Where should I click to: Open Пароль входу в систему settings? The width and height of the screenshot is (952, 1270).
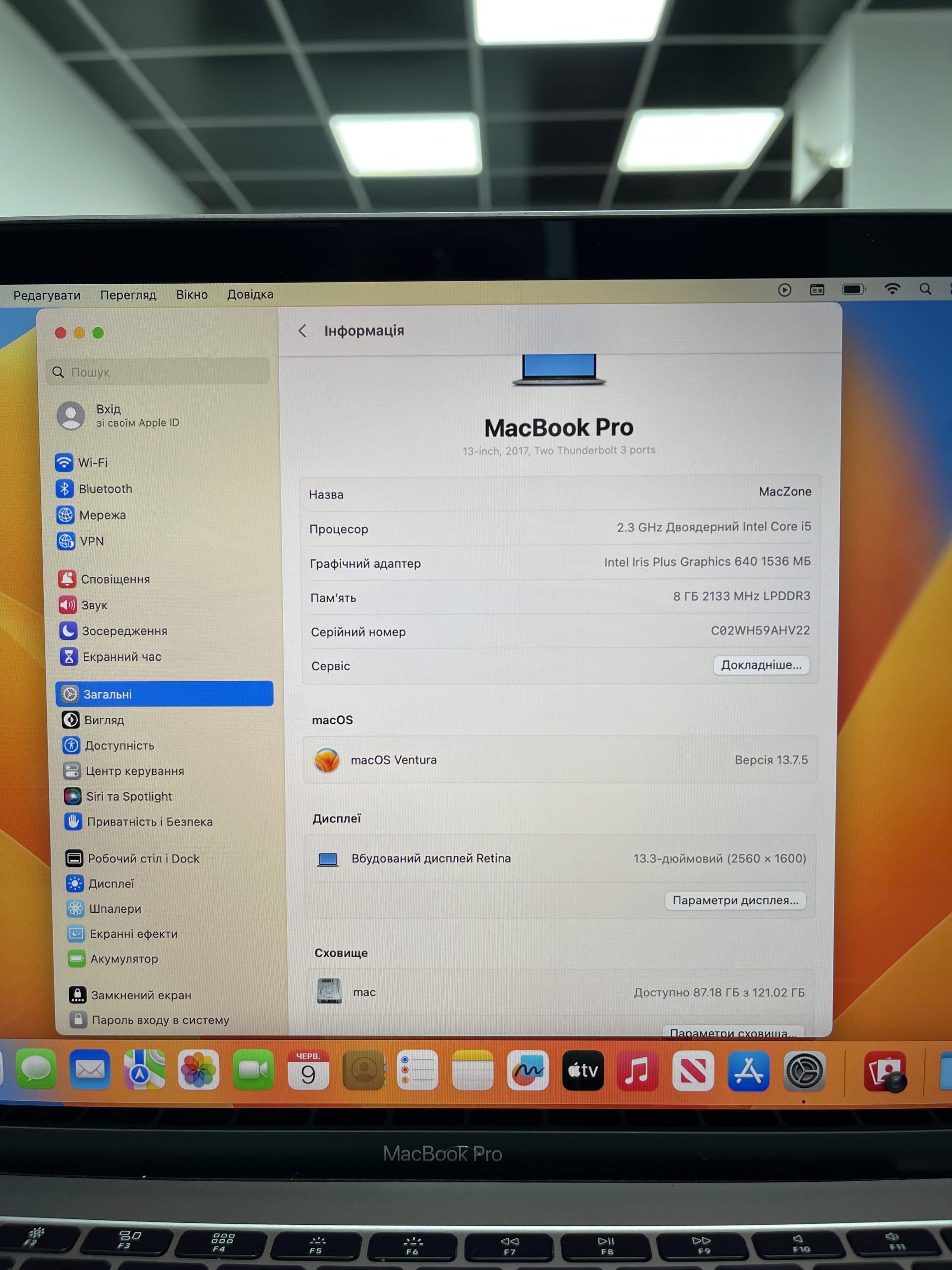(x=150, y=1019)
